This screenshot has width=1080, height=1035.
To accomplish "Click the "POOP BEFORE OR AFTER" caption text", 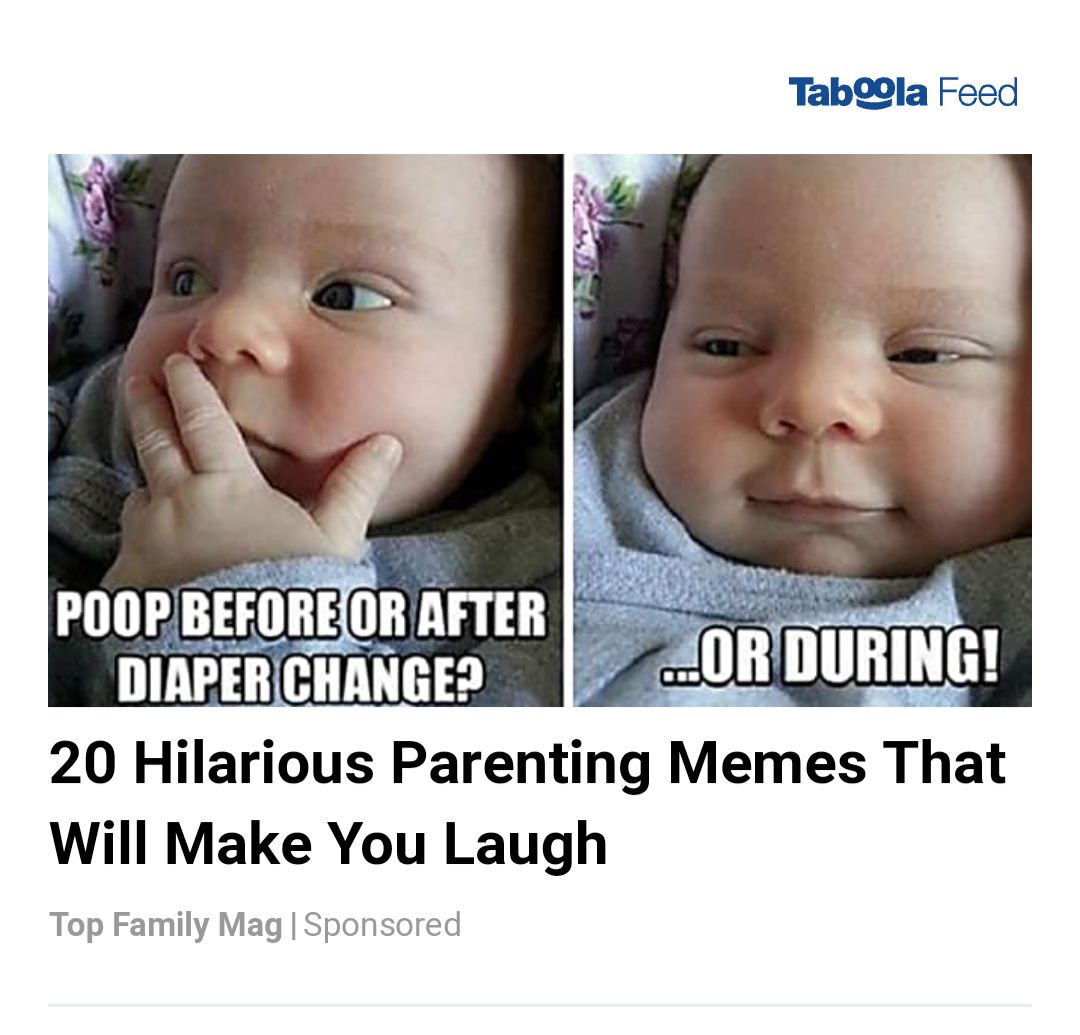I will tap(301, 616).
